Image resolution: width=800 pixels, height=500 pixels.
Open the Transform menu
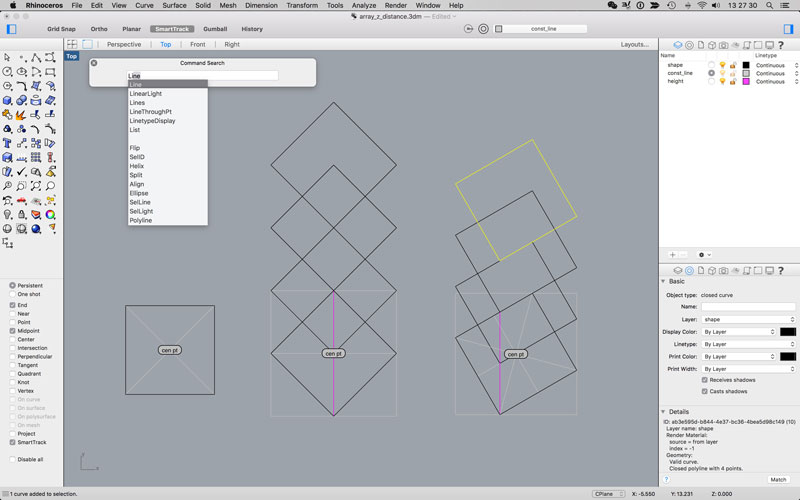click(302, 5)
